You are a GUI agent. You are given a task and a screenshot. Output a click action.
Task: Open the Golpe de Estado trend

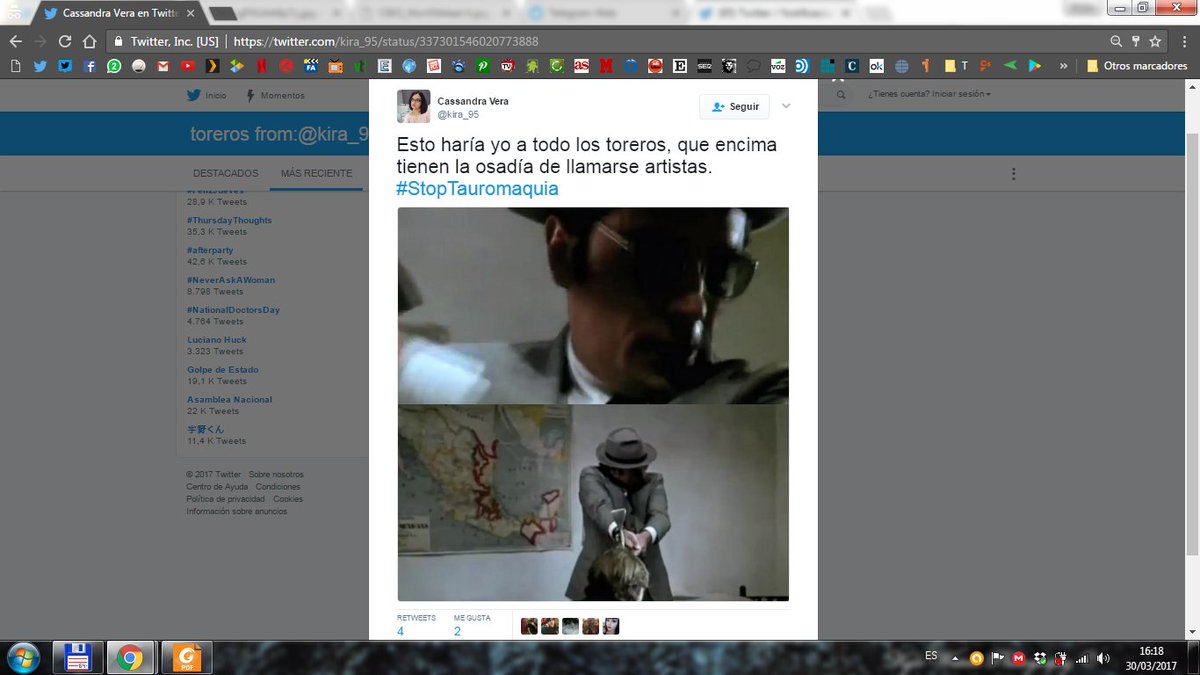click(x=222, y=369)
